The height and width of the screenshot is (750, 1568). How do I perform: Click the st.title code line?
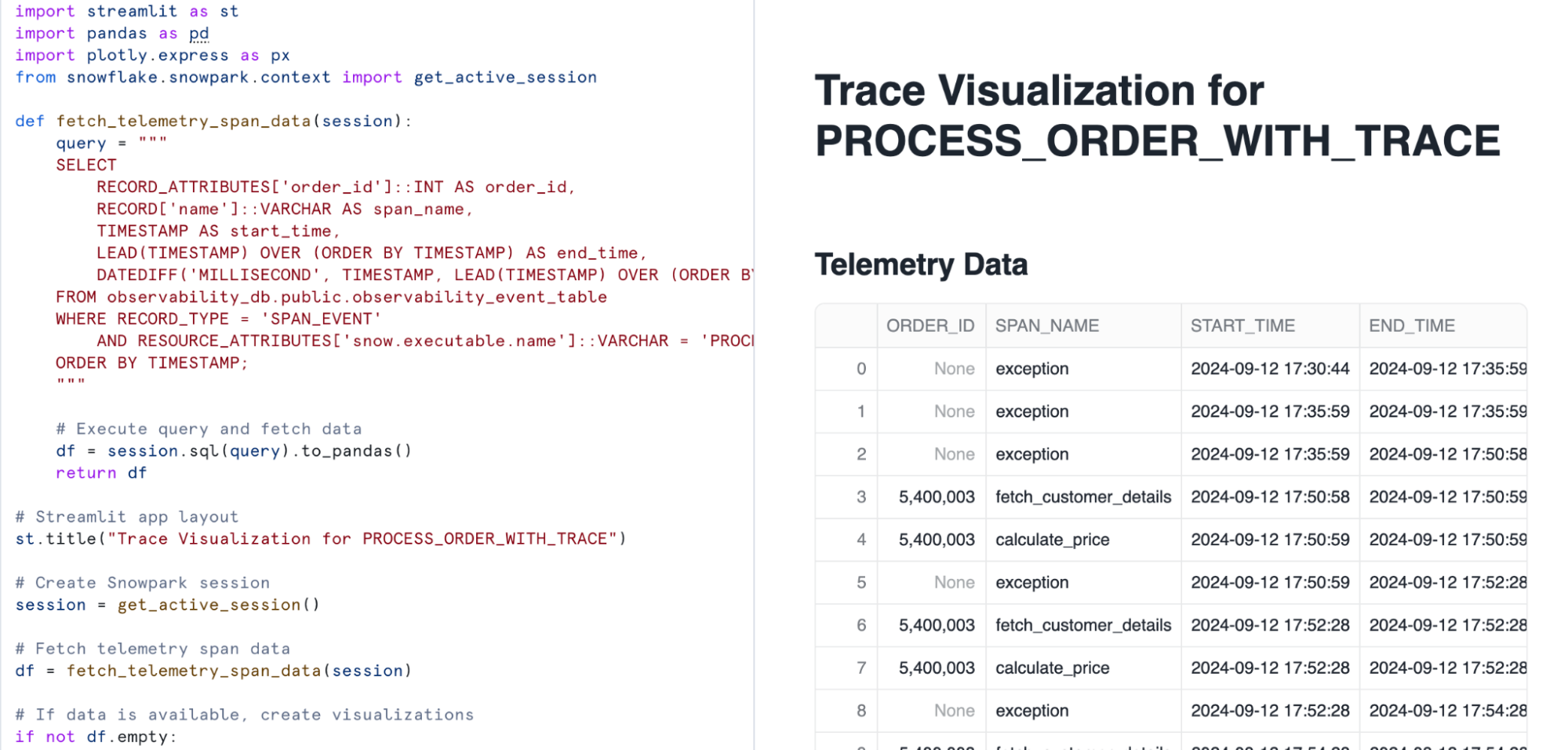pyautogui.click(x=320, y=539)
